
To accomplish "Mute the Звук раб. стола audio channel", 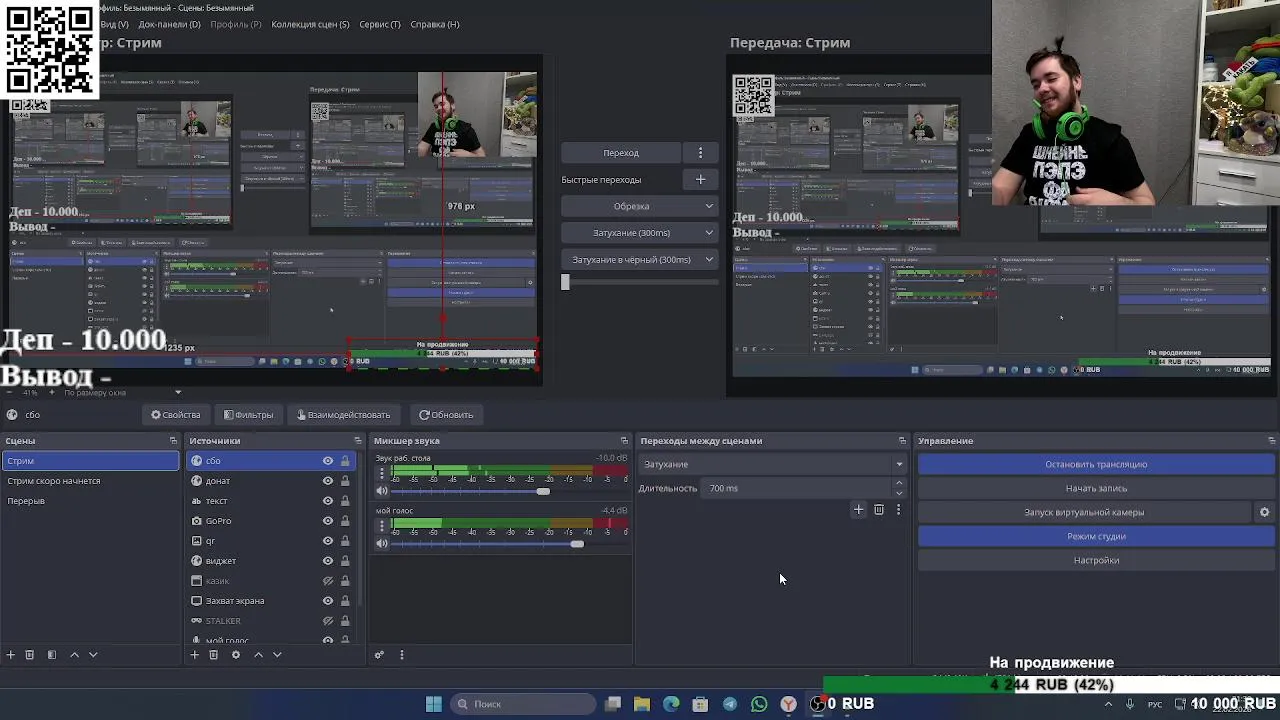I will click(x=382, y=491).
